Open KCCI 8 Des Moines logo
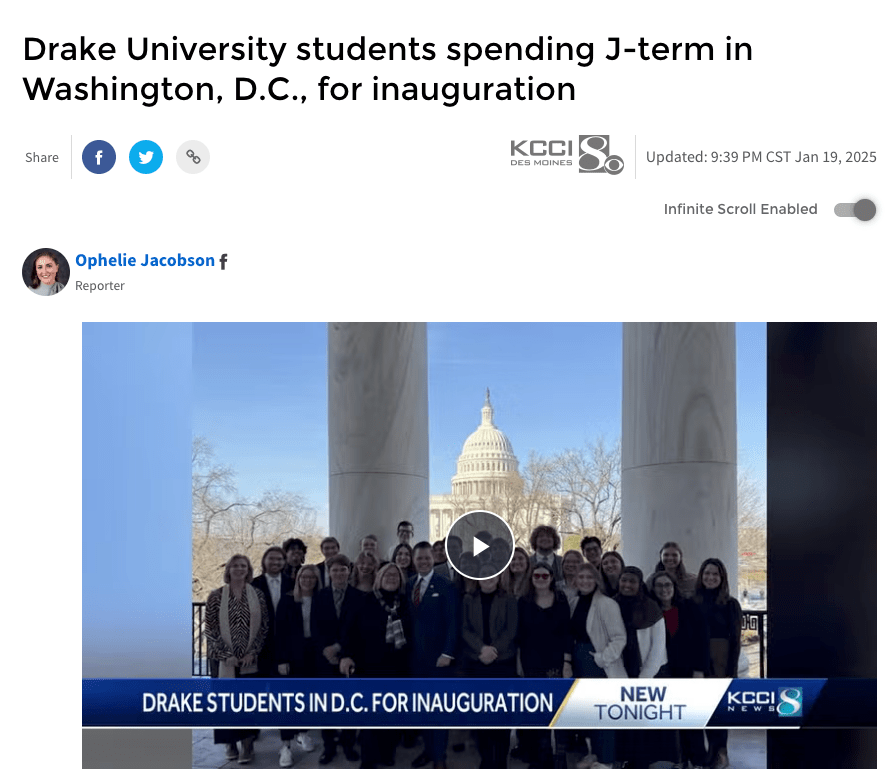The height and width of the screenshot is (784, 889). click(566, 155)
